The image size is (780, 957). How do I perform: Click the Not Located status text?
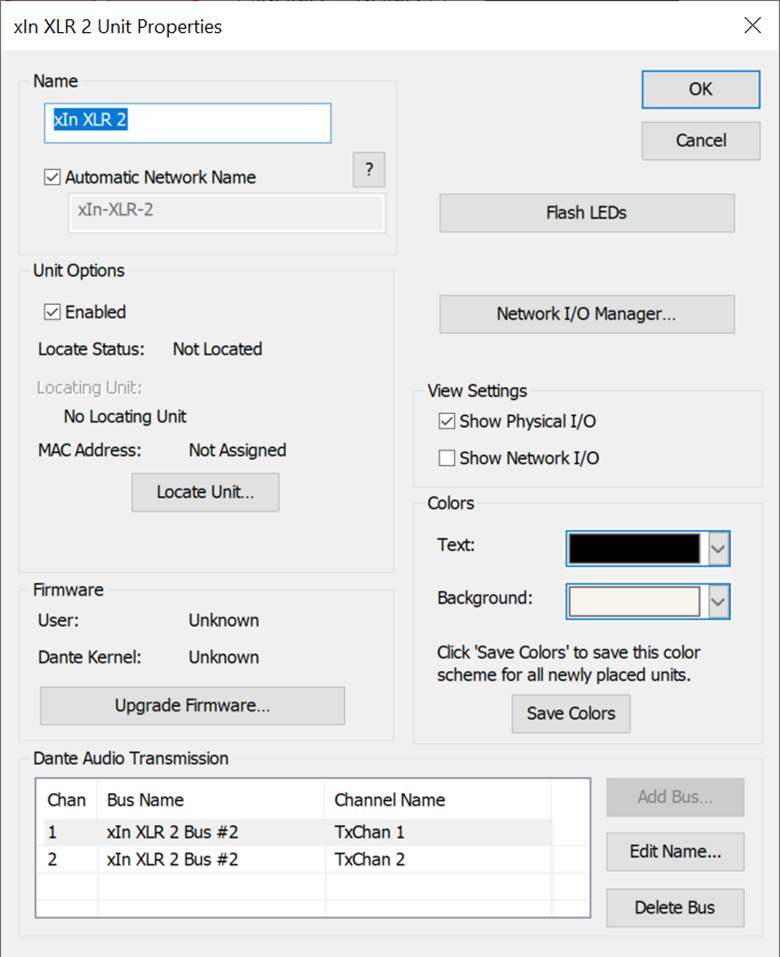(217, 349)
